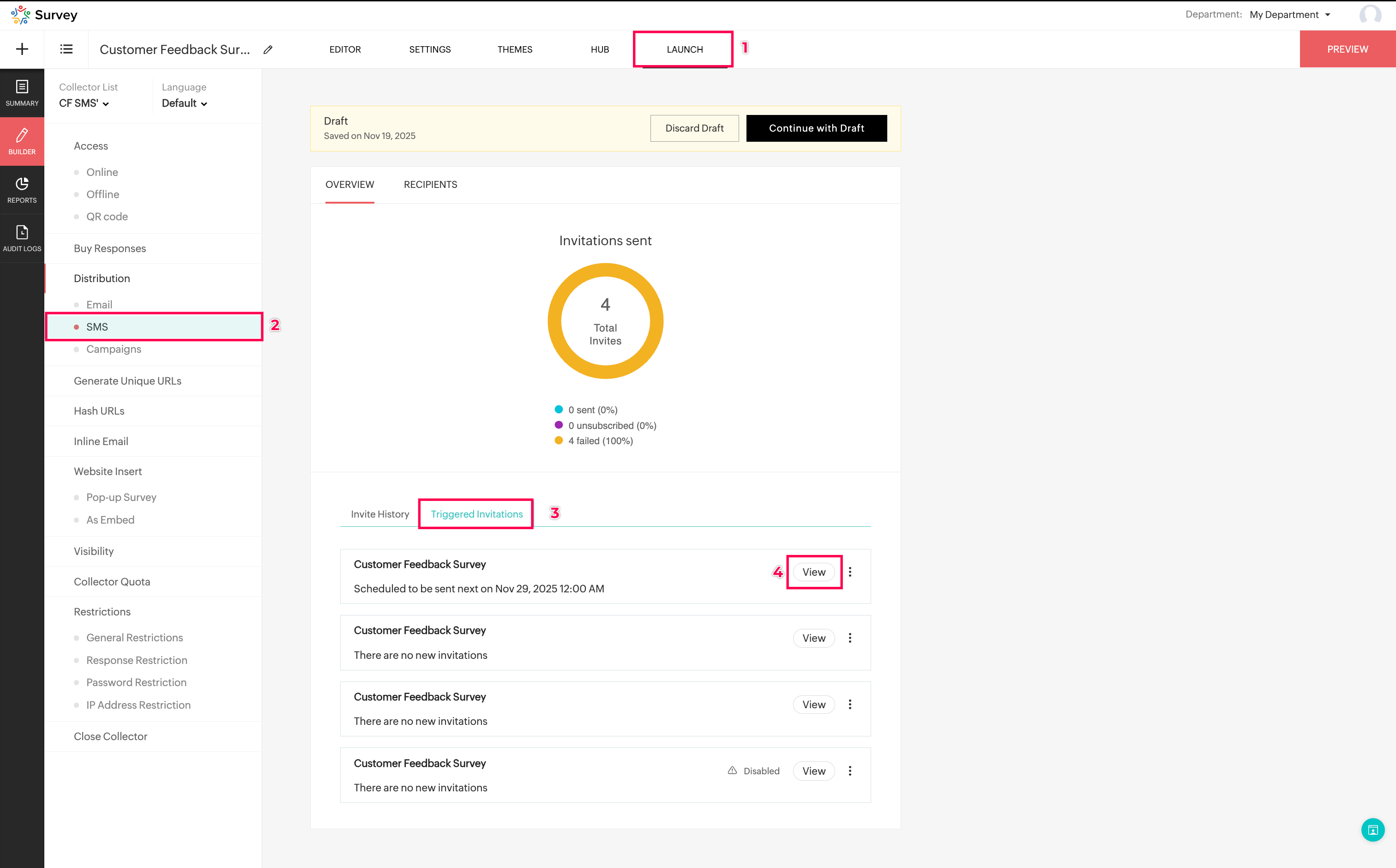1396x868 pixels.
Task: Go to the Reports sidebar section
Action: pyautogui.click(x=22, y=190)
